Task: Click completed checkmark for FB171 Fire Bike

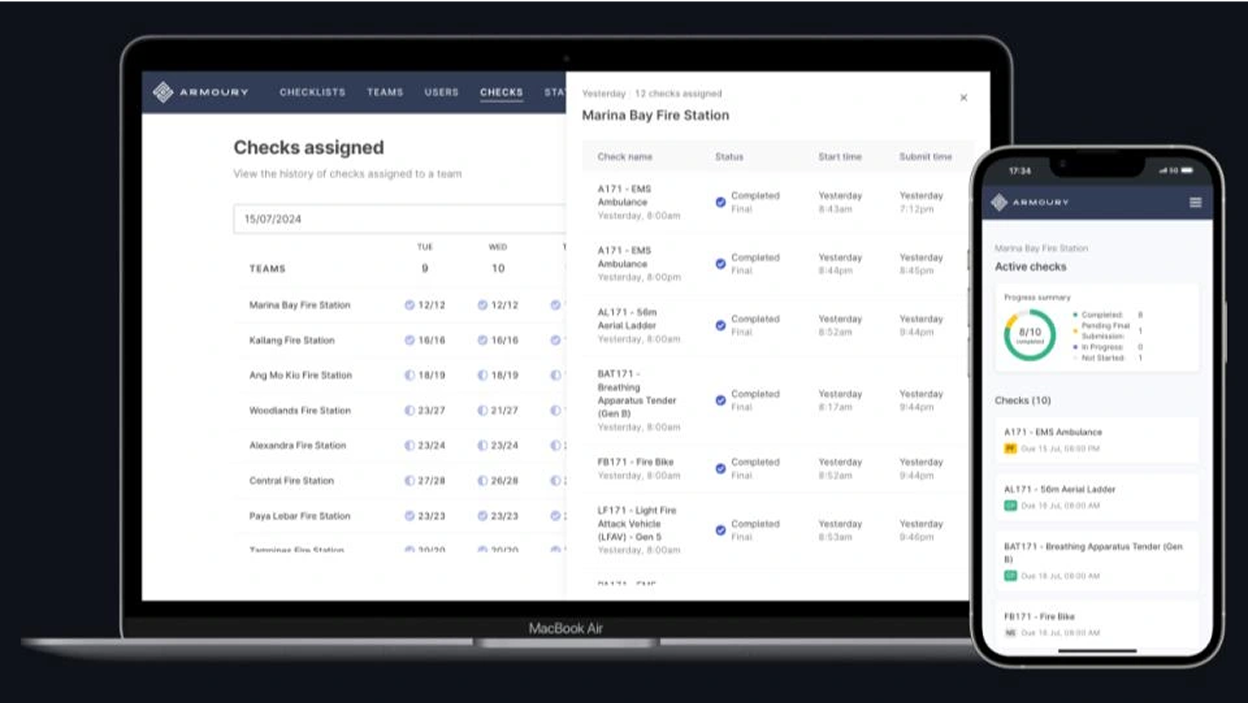Action: pyautogui.click(x=720, y=469)
